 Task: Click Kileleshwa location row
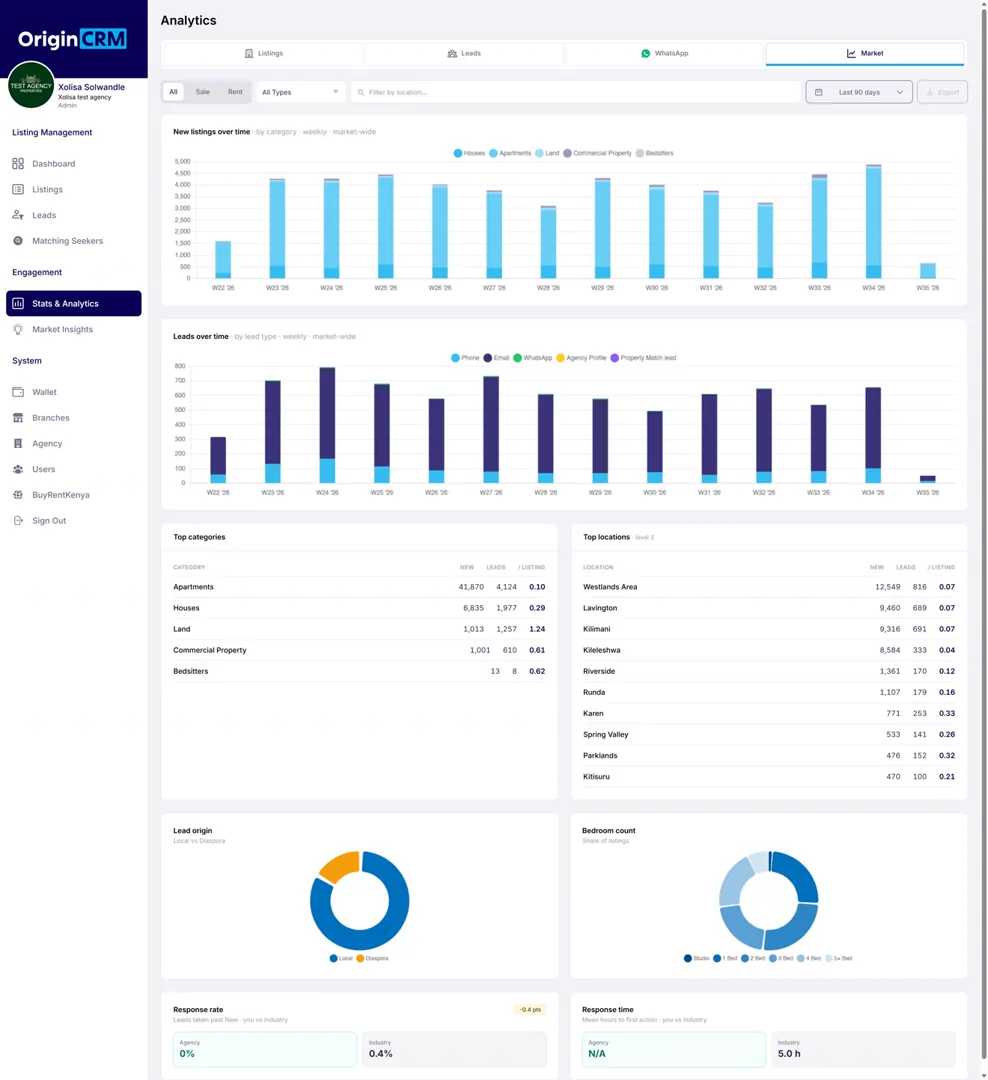click(x=769, y=650)
